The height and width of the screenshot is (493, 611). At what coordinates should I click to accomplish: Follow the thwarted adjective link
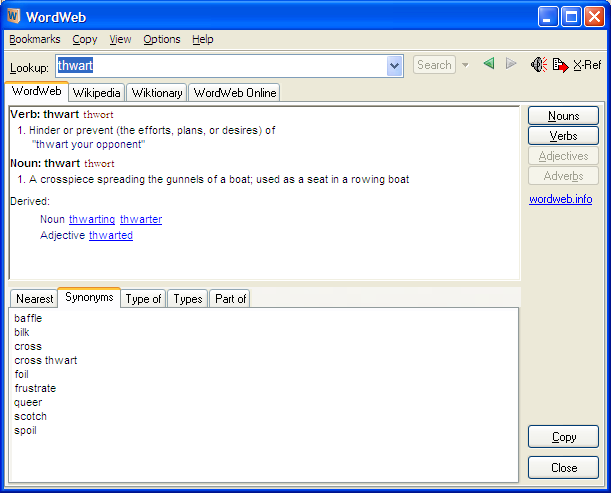click(x=111, y=235)
